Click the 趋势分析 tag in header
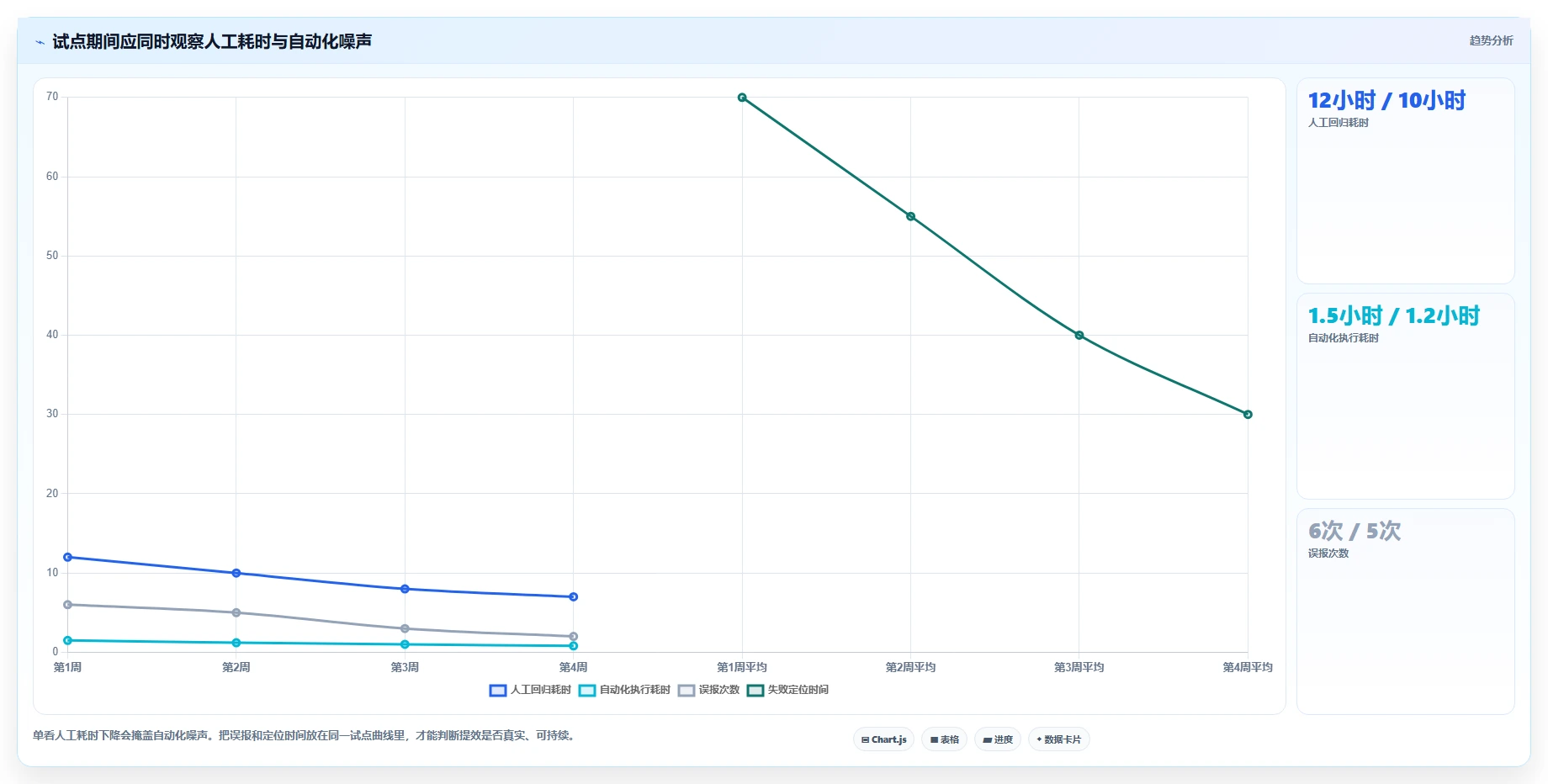The image size is (1548, 784). (x=1491, y=40)
